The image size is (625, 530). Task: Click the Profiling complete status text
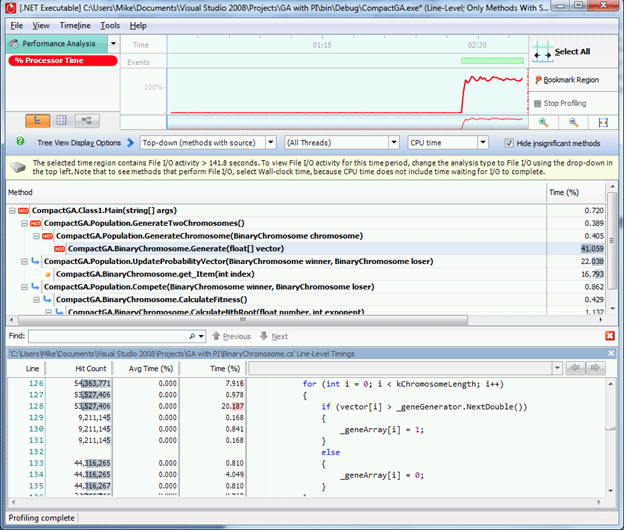click(x=41, y=518)
